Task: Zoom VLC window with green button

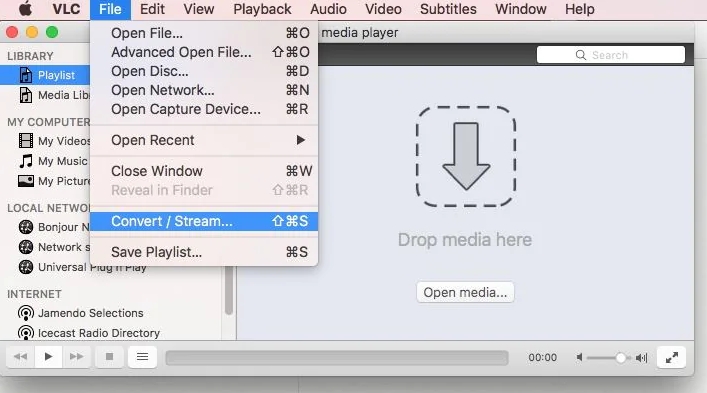Action: click(52, 32)
